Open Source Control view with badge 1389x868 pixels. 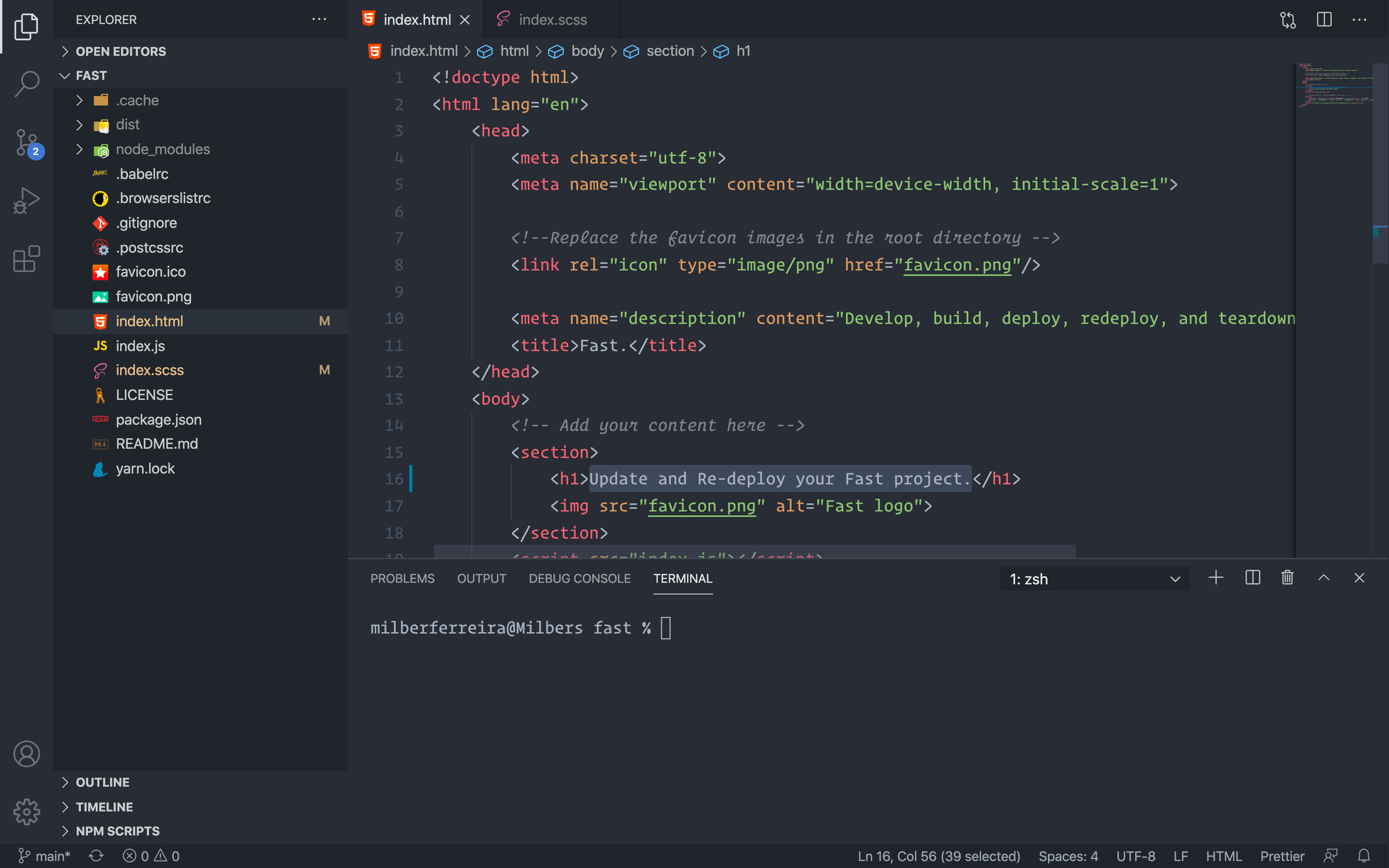(x=26, y=142)
